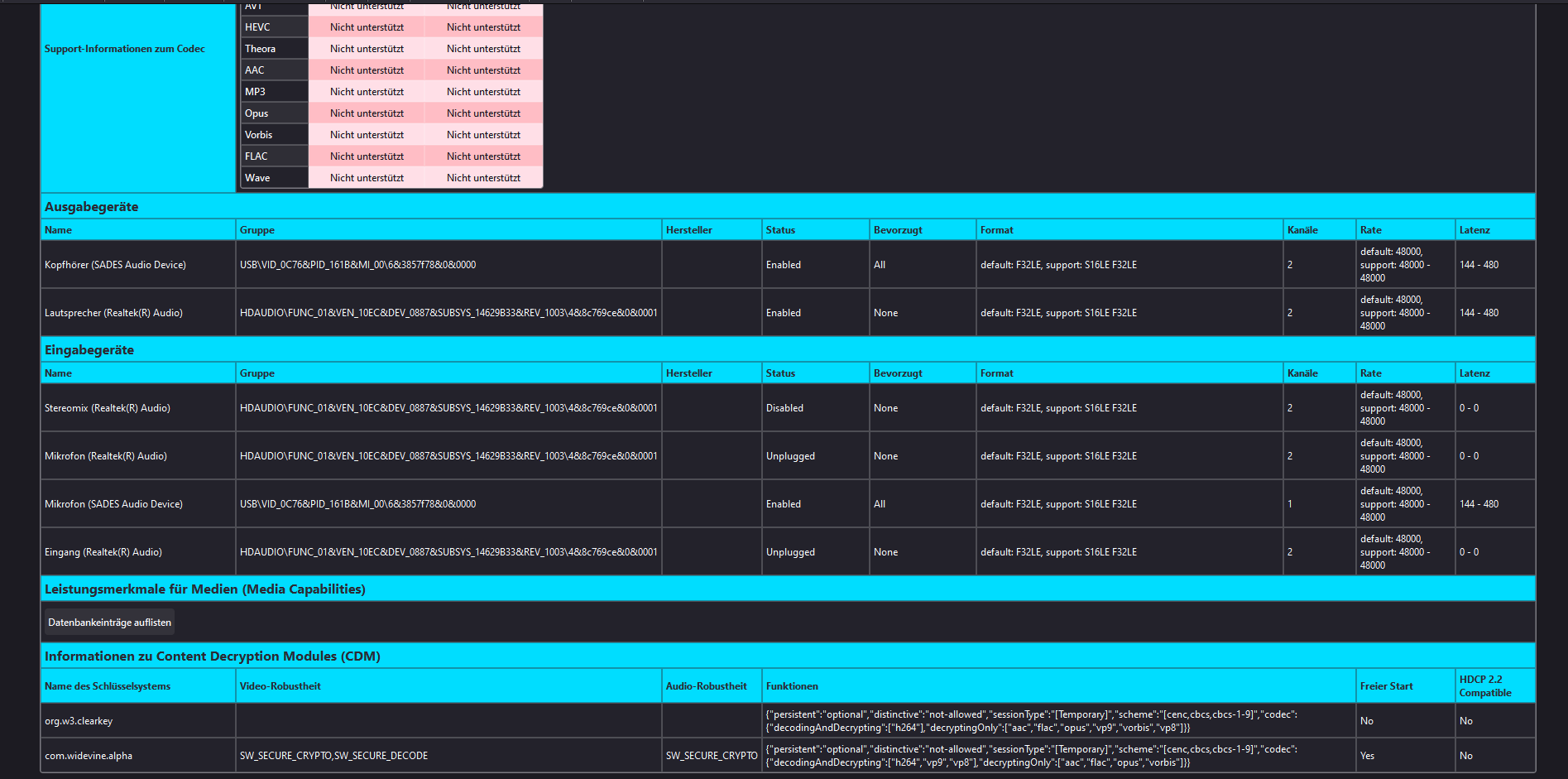The height and width of the screenshot is (779, 1568).
Task: Click the HEVC codec row label
Action: point(257,27)
